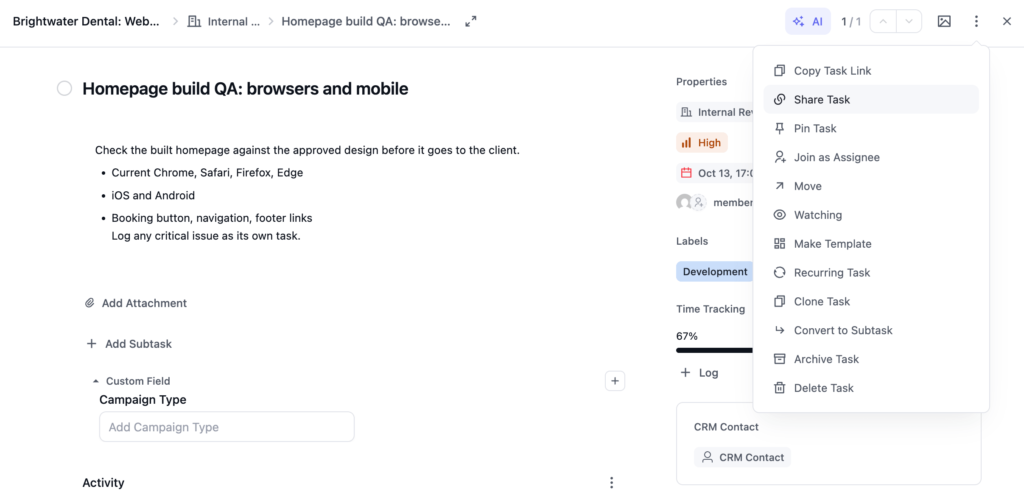Choose Archive Task
This screenshot has height=503, width=1024.
click(x=871, y=359)
